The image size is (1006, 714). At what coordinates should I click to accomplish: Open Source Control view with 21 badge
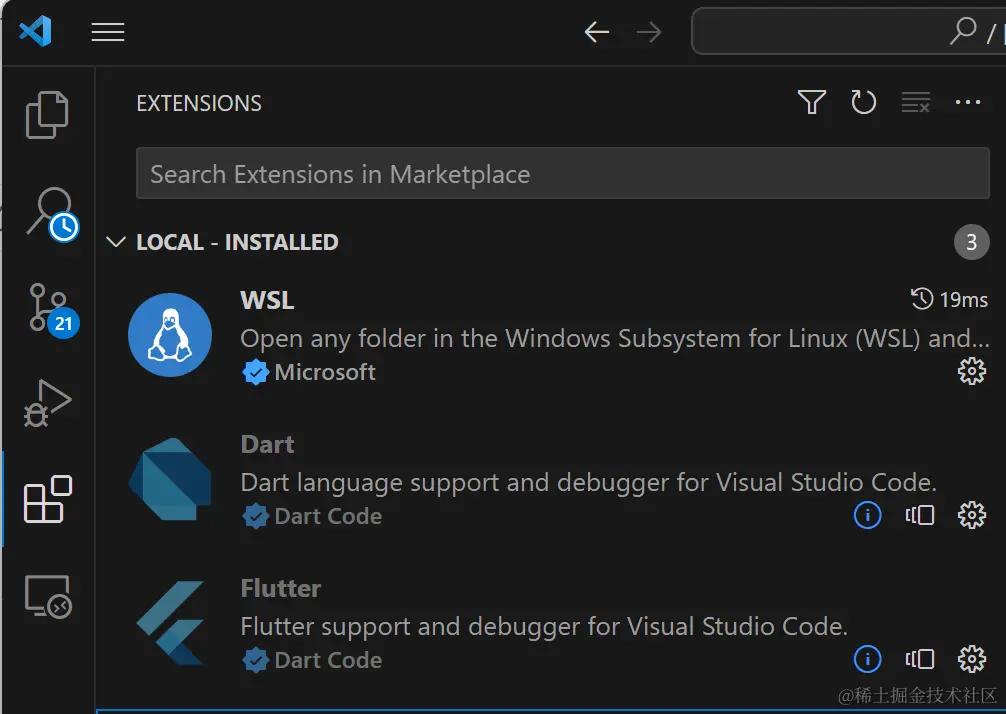click(48, 307)
